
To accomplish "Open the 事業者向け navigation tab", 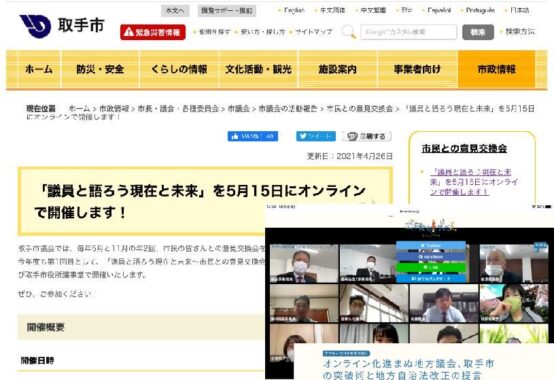I will coord(417,69).
